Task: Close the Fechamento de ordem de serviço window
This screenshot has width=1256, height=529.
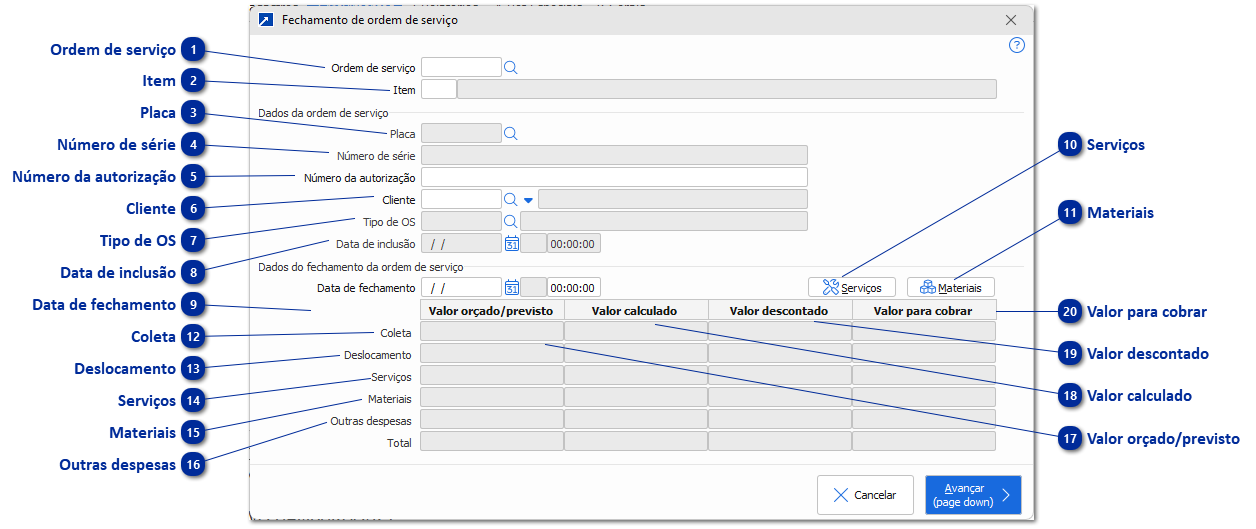Action: pos(1011,20)
